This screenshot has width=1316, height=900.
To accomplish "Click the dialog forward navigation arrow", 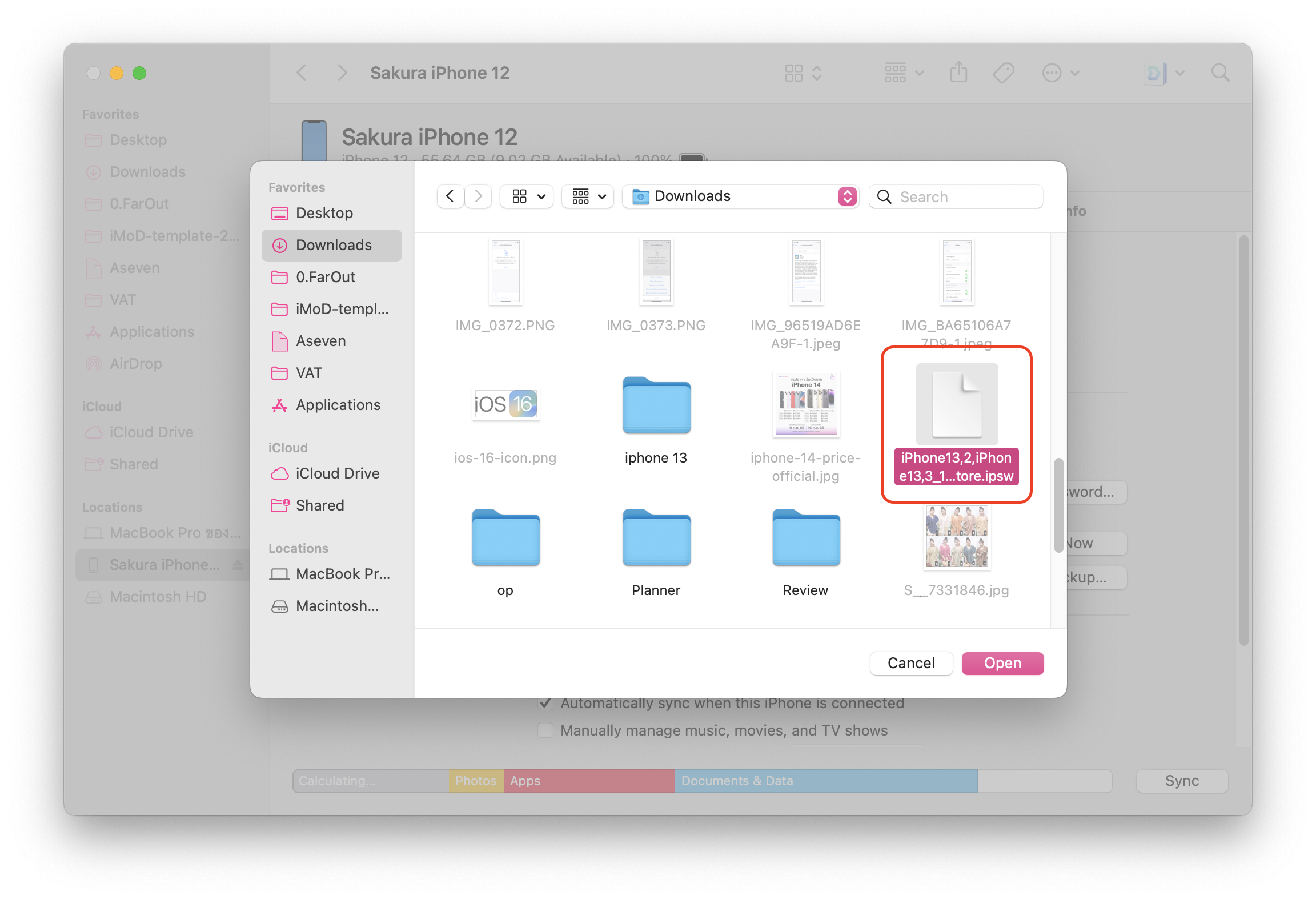I will tap(479, 196).
